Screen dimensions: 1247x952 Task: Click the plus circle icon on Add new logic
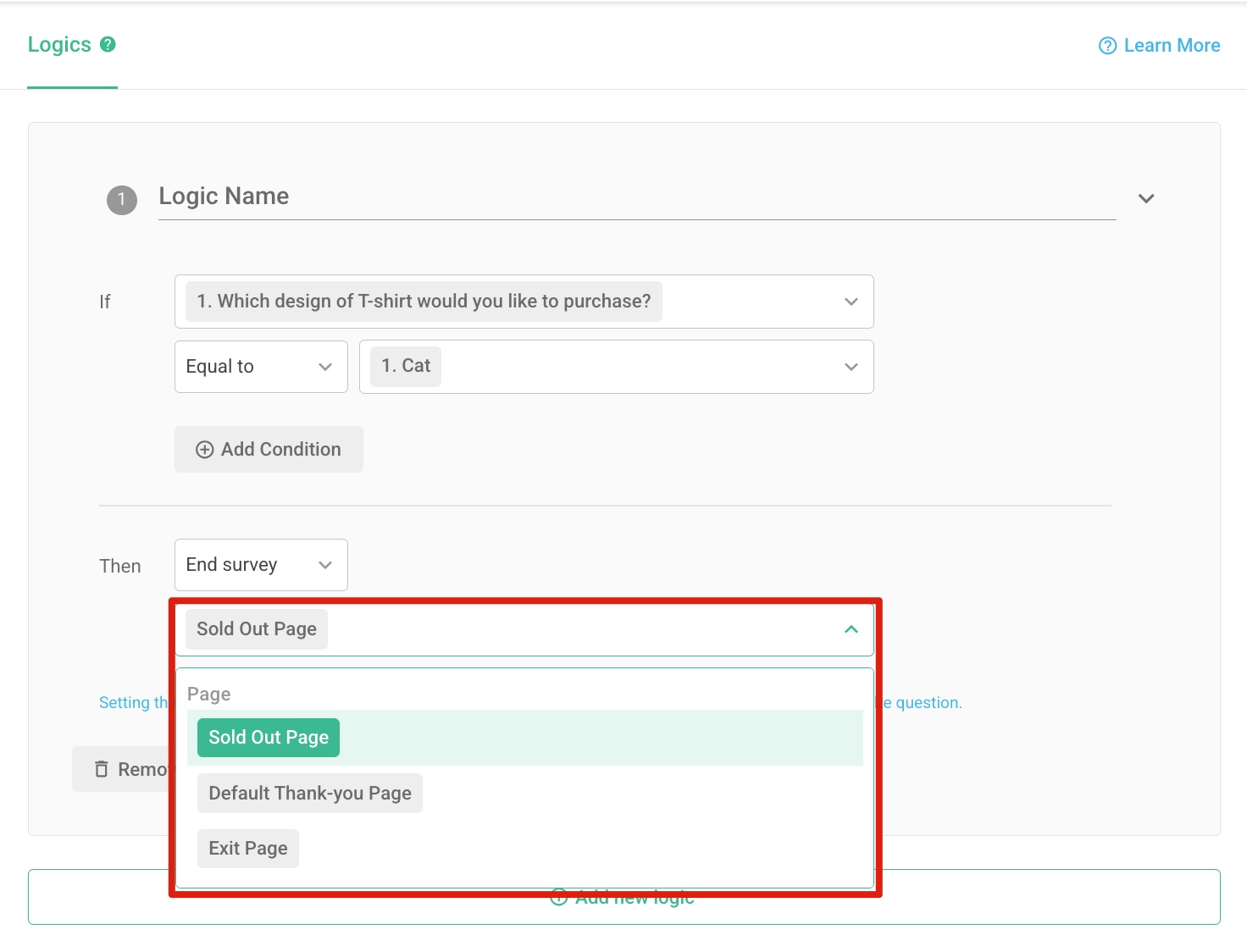pos(559,897)
